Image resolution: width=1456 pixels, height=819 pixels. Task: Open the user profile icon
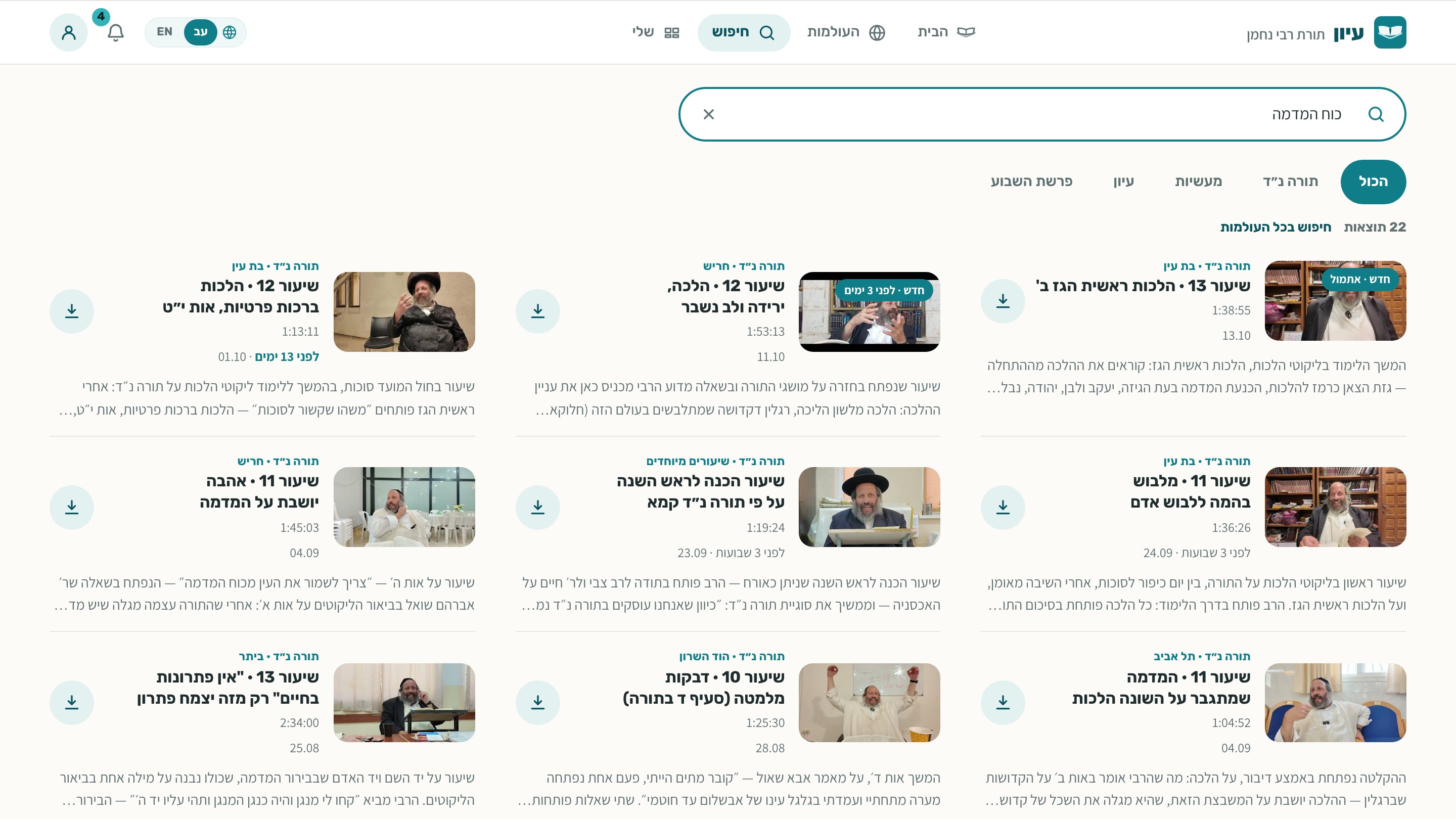(x=68, y=32)
